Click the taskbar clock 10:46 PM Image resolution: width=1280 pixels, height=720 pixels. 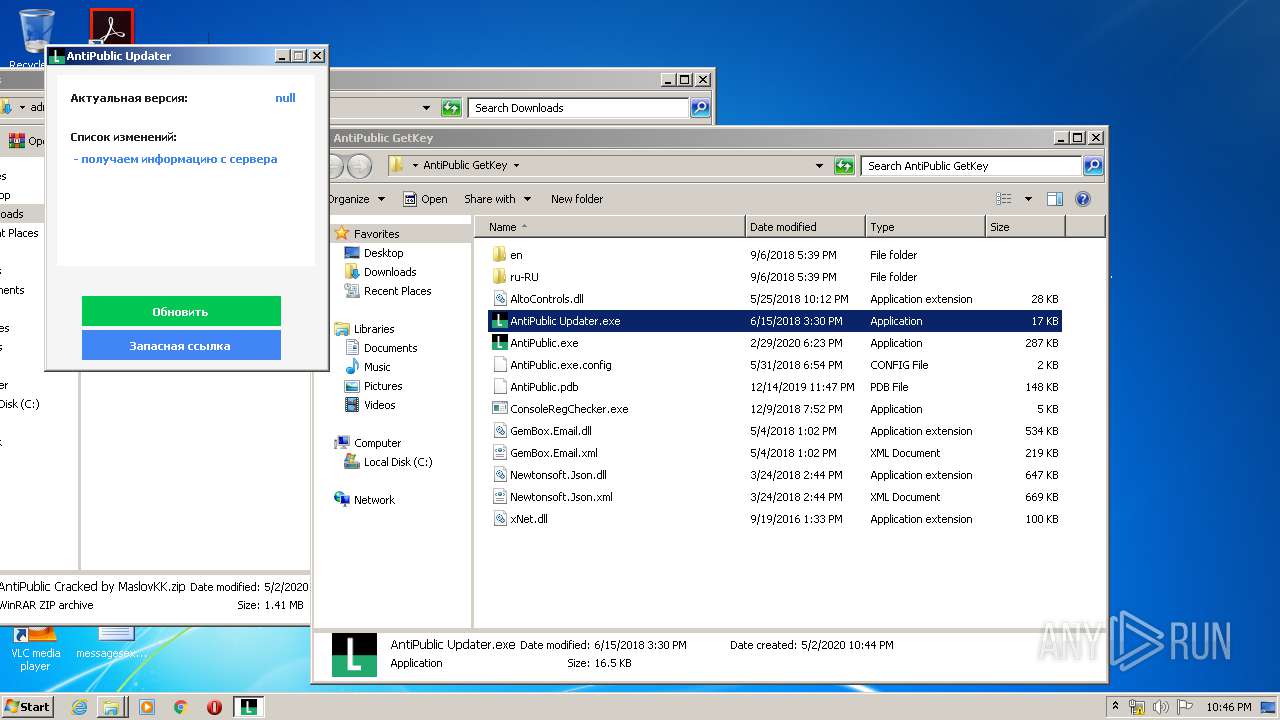[x=1229, y=706]
